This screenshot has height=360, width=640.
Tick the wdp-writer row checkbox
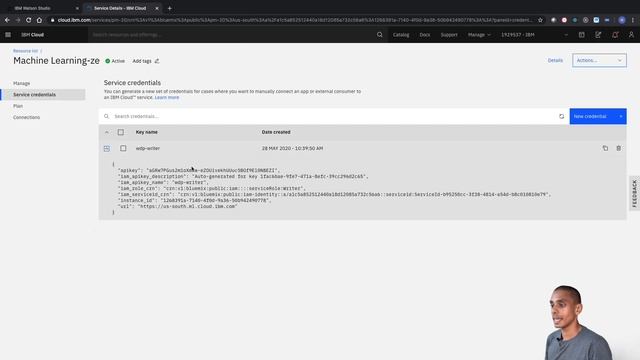[123, 148]
